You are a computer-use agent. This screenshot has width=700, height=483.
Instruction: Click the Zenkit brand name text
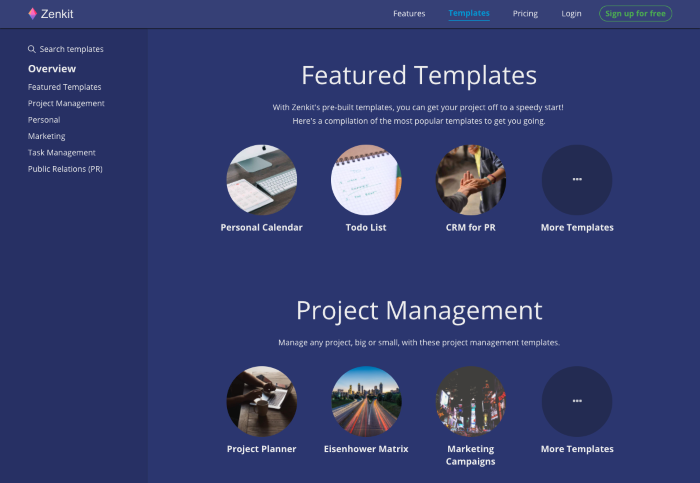pos(57,14)
